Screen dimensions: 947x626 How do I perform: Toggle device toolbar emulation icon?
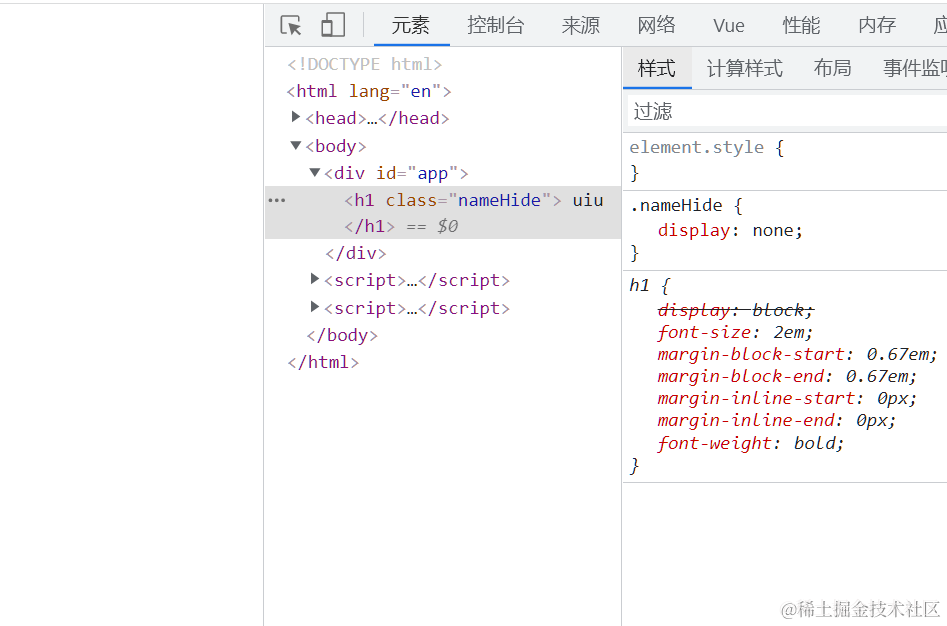coord(333,25)
